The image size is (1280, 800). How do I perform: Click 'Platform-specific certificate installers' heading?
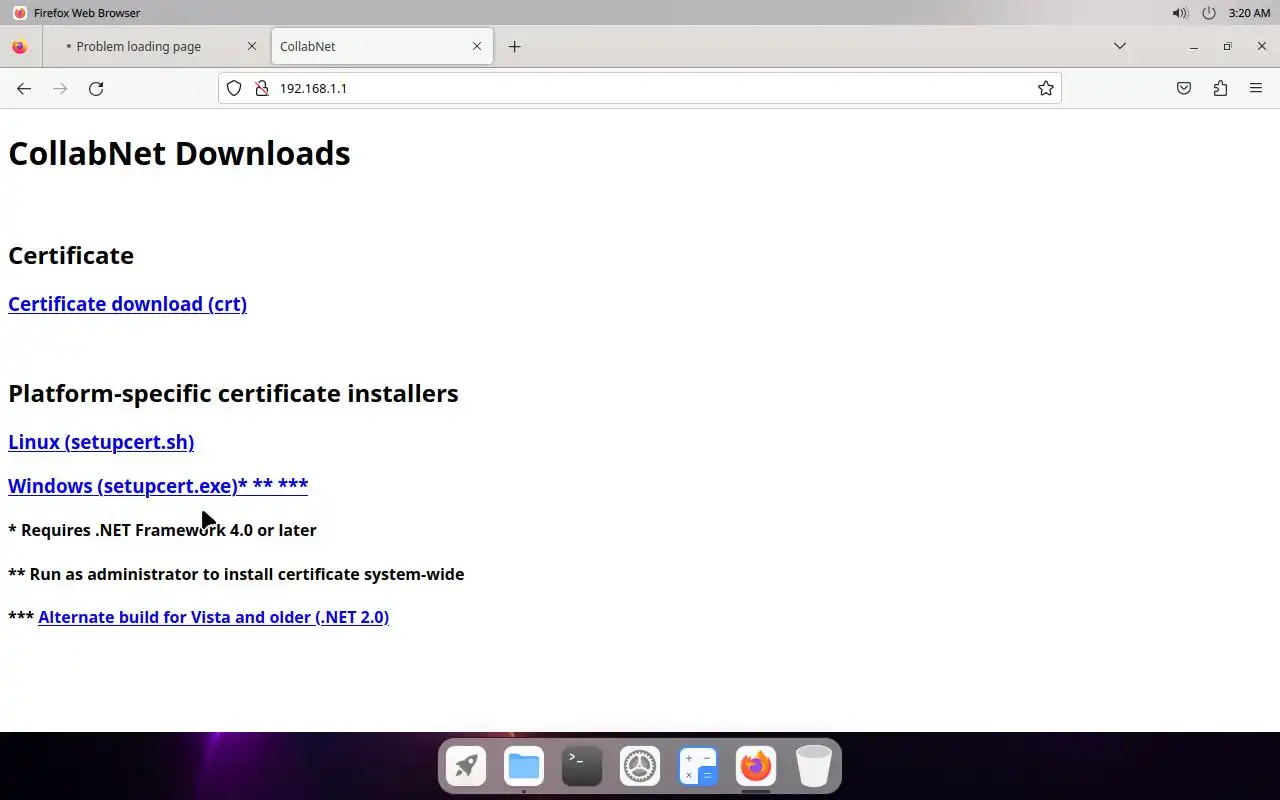click(233, 393)
